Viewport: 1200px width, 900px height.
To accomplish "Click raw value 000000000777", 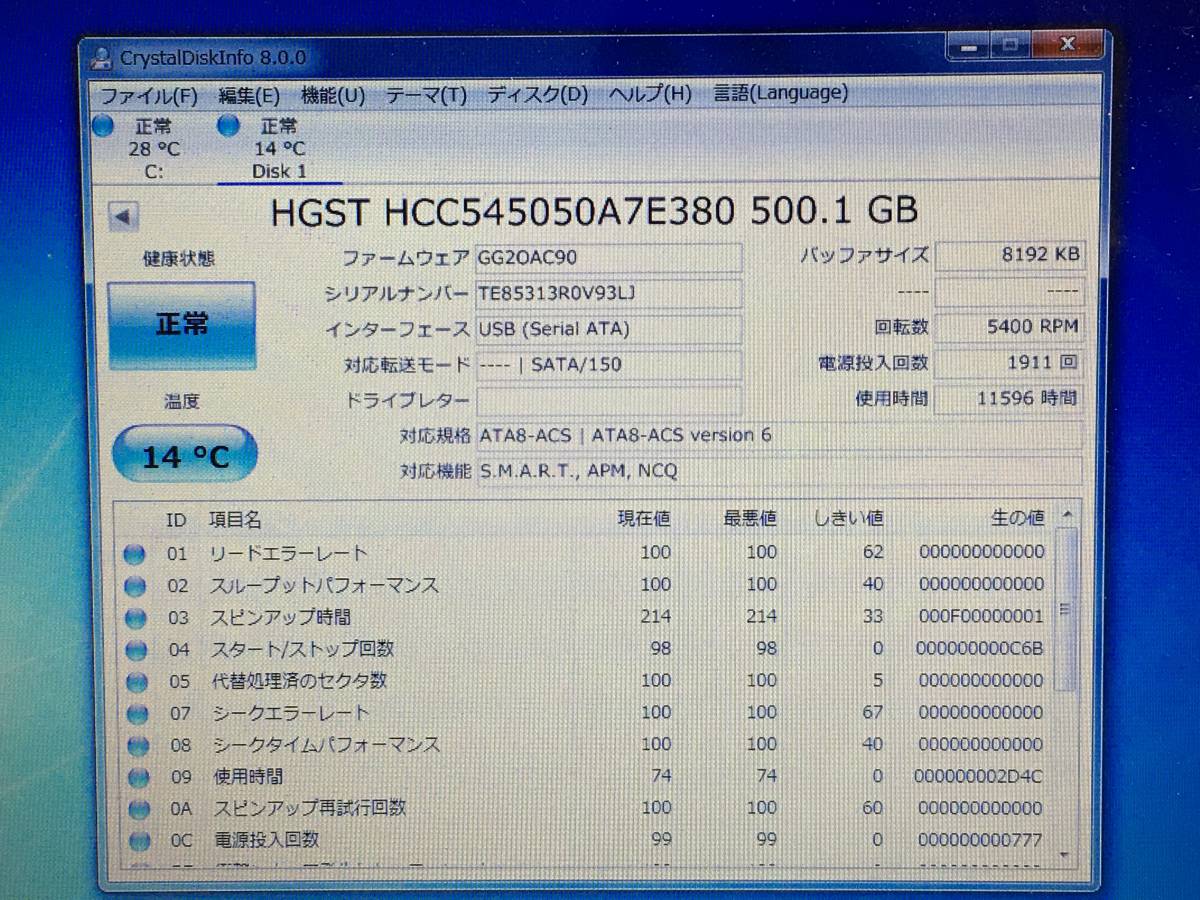I will pos(980,840).
